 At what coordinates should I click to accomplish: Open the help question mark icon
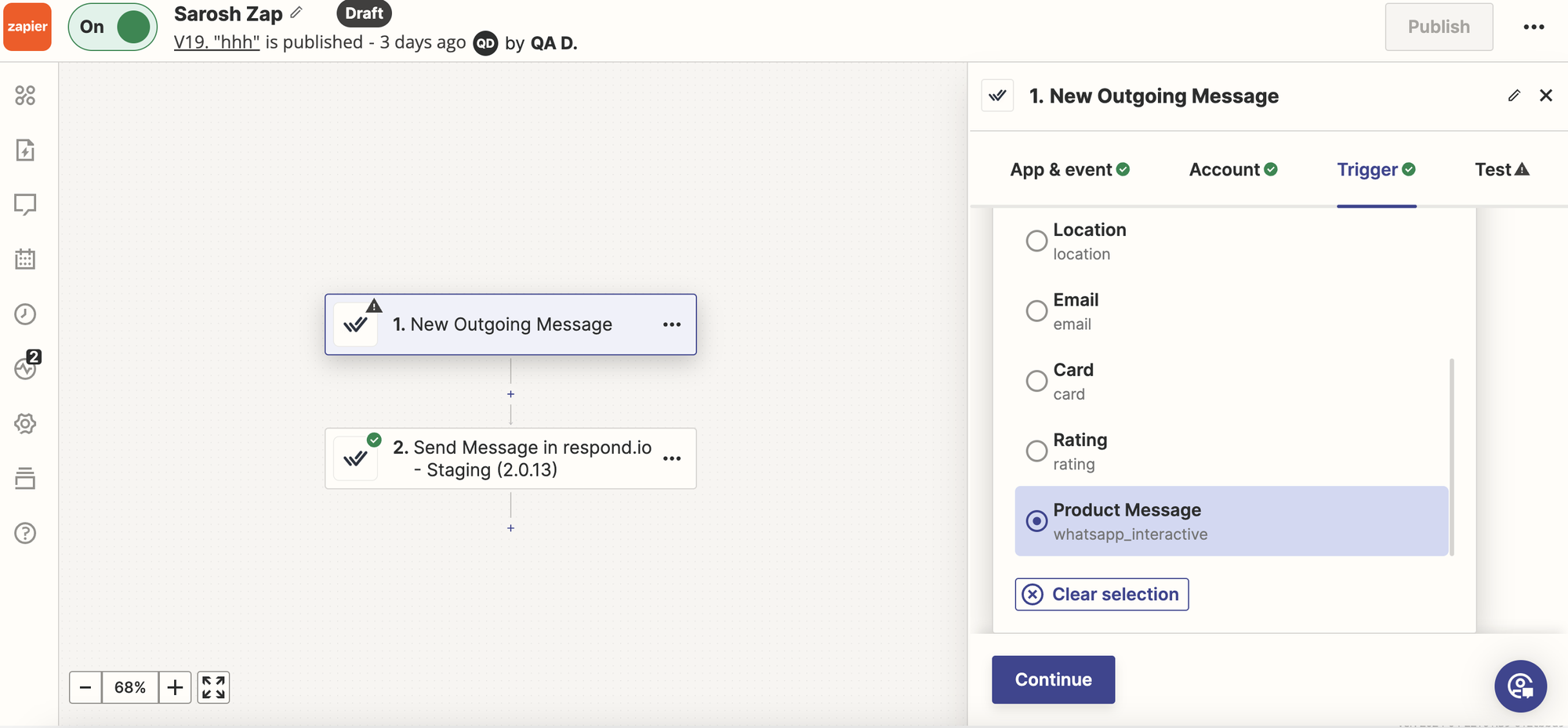coord(25,534)
